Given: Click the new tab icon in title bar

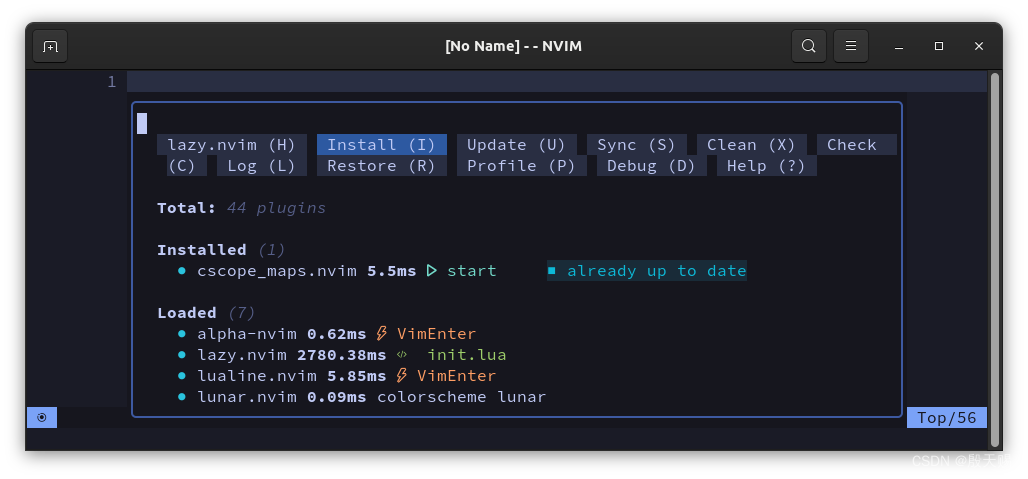Looking at the screenshot, I should [x=50, y=47].
